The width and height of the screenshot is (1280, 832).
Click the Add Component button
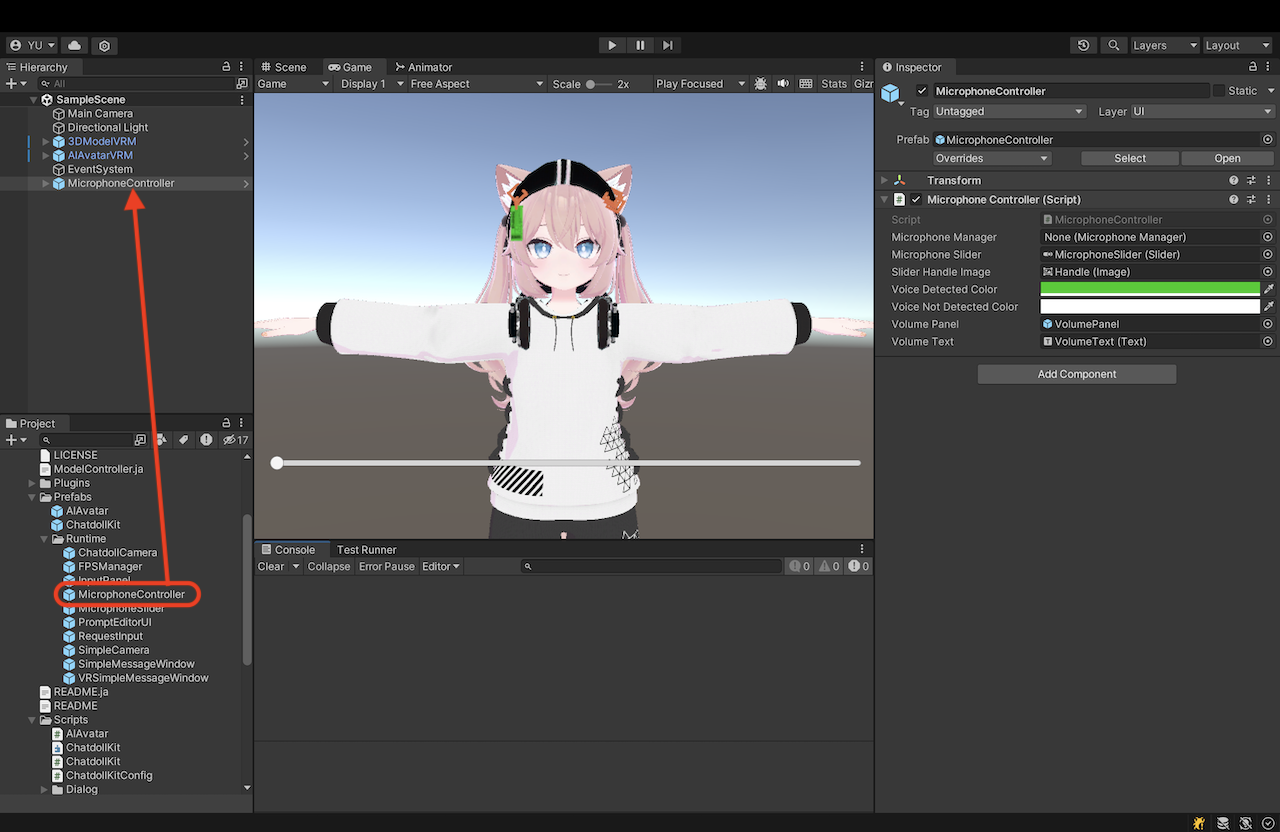pos(1076,374)
